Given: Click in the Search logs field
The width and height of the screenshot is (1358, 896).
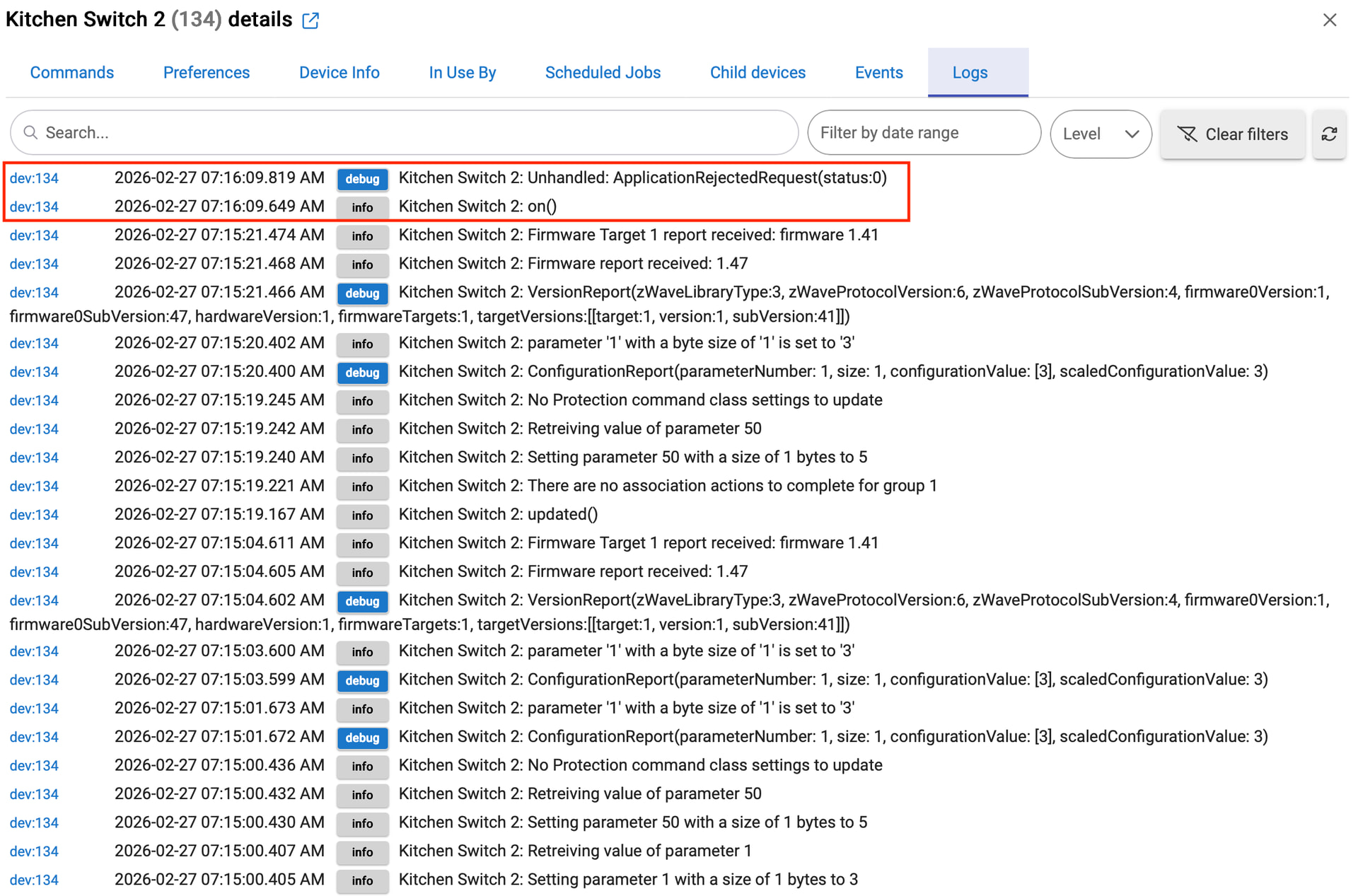Looking at the screenshot, I should click(x=417, y=133).
